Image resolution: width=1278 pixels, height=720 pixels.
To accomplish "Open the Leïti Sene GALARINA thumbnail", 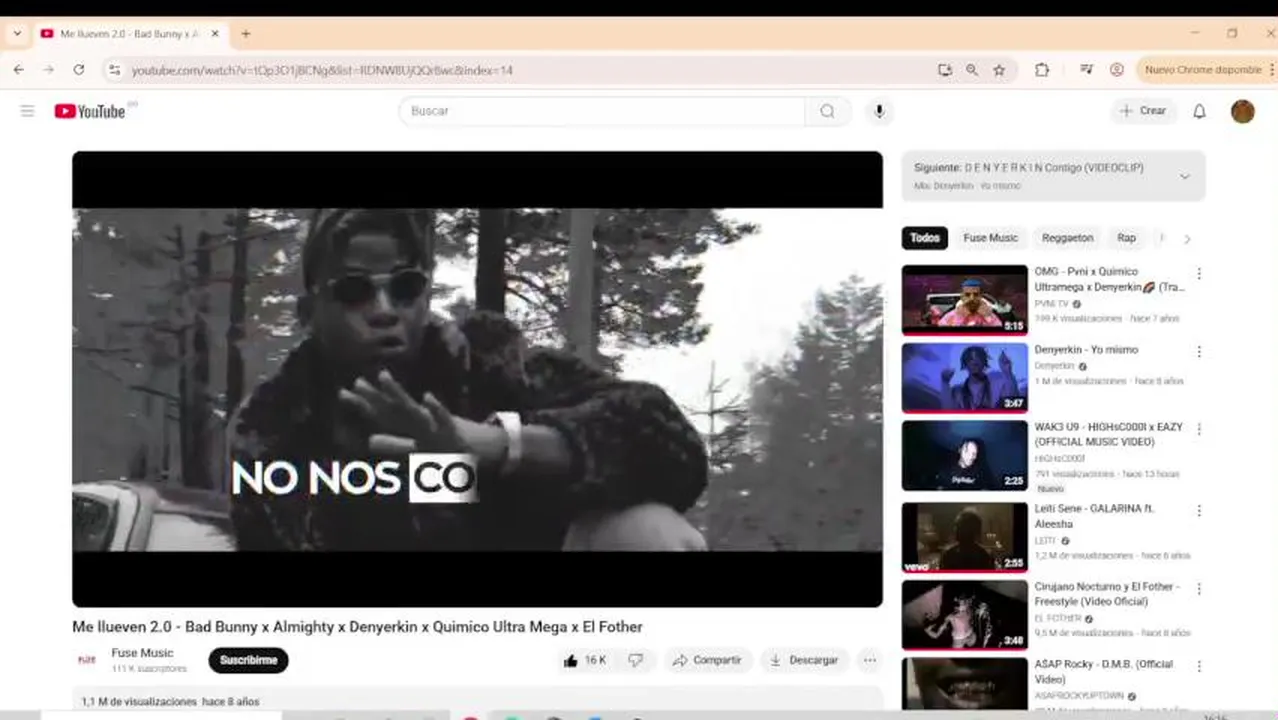I will pos(965,537).
